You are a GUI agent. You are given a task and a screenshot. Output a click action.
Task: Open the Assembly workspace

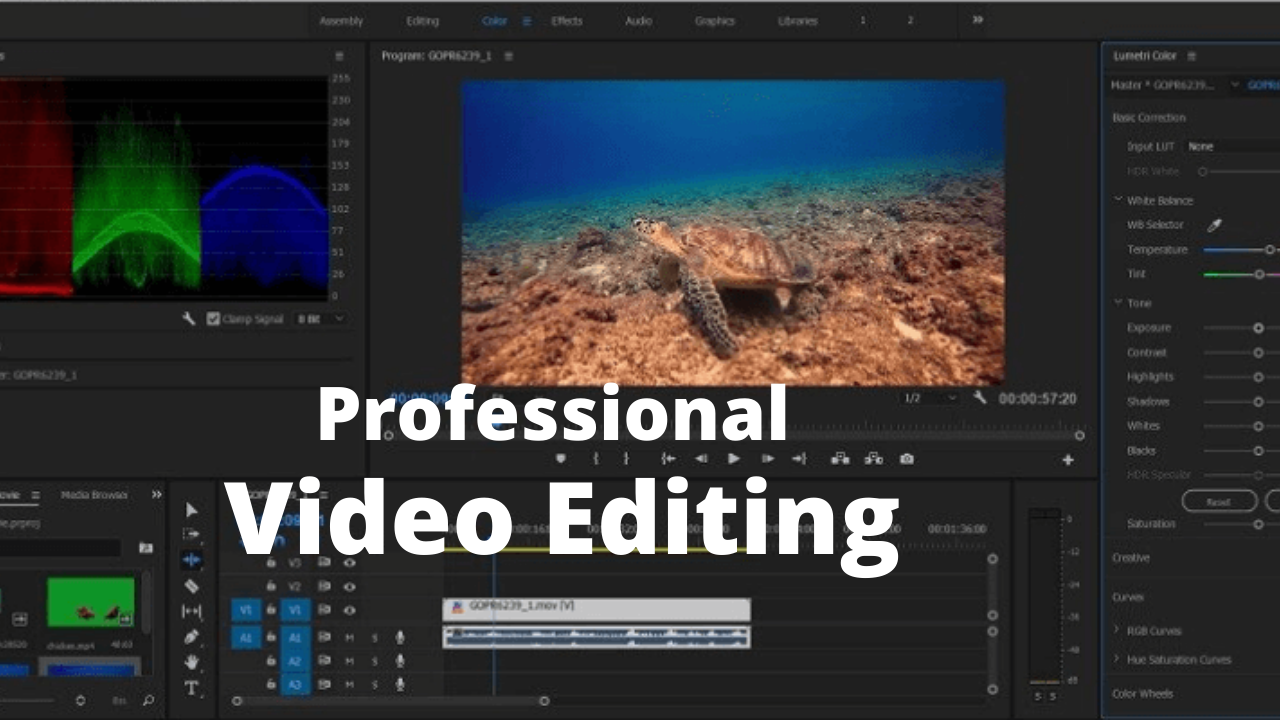341,20
